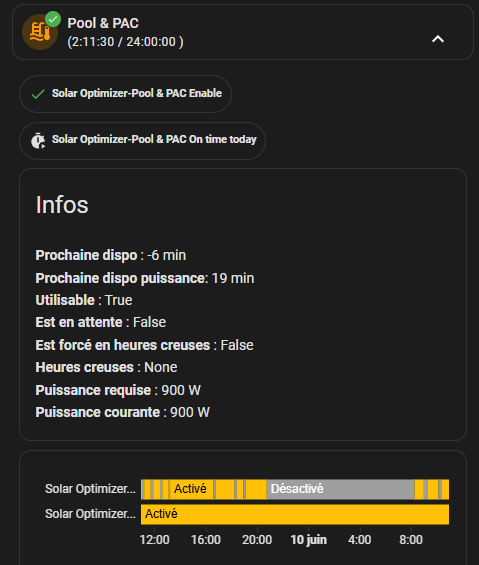Open first Solar Optimizer... history row label

[90, 489]
